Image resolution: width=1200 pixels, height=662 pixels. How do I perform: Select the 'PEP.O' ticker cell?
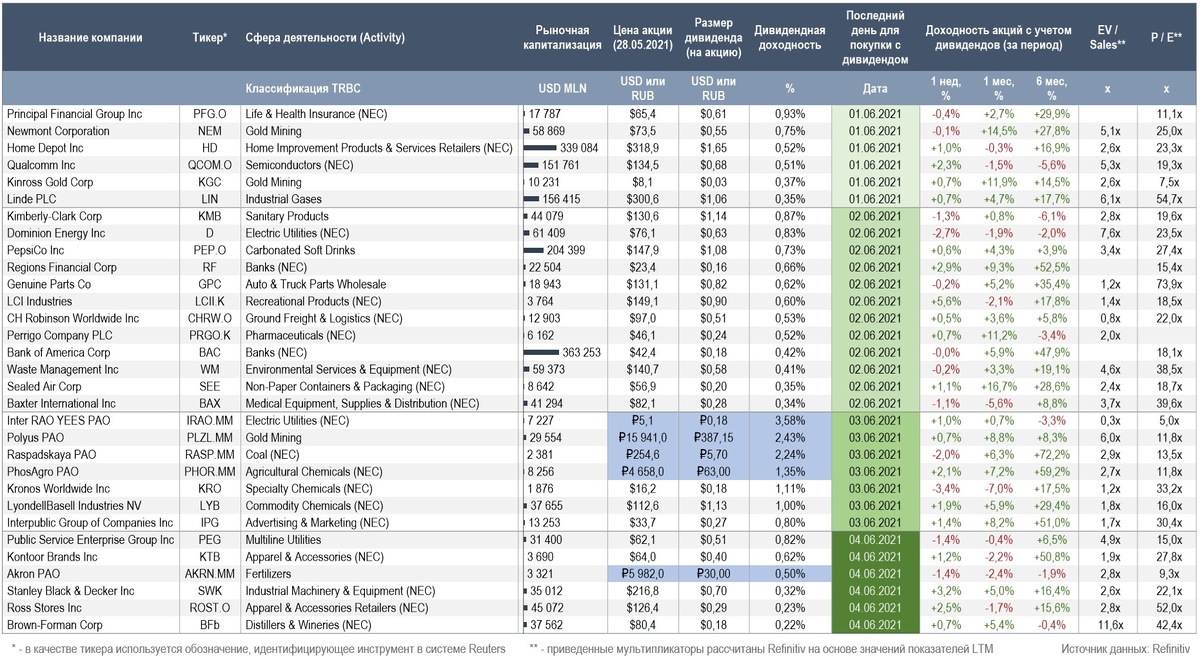click(x=210, y=250)
